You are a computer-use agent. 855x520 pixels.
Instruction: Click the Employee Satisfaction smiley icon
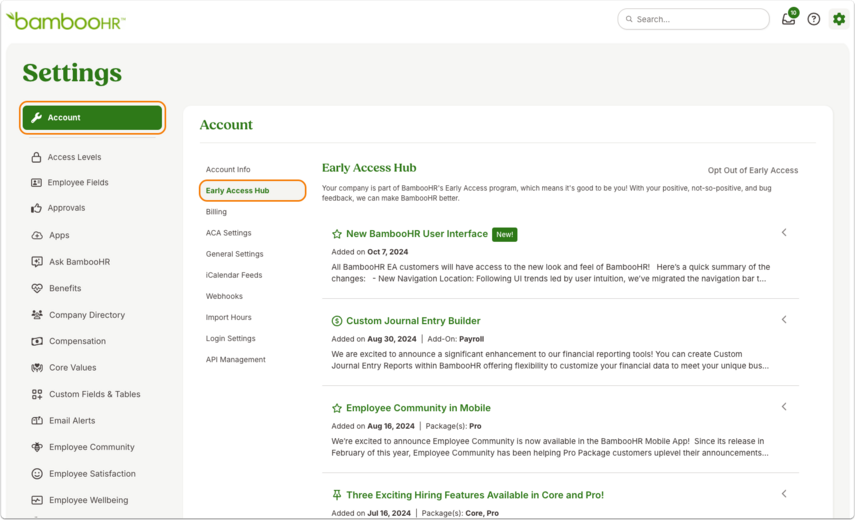coord(37,474)
